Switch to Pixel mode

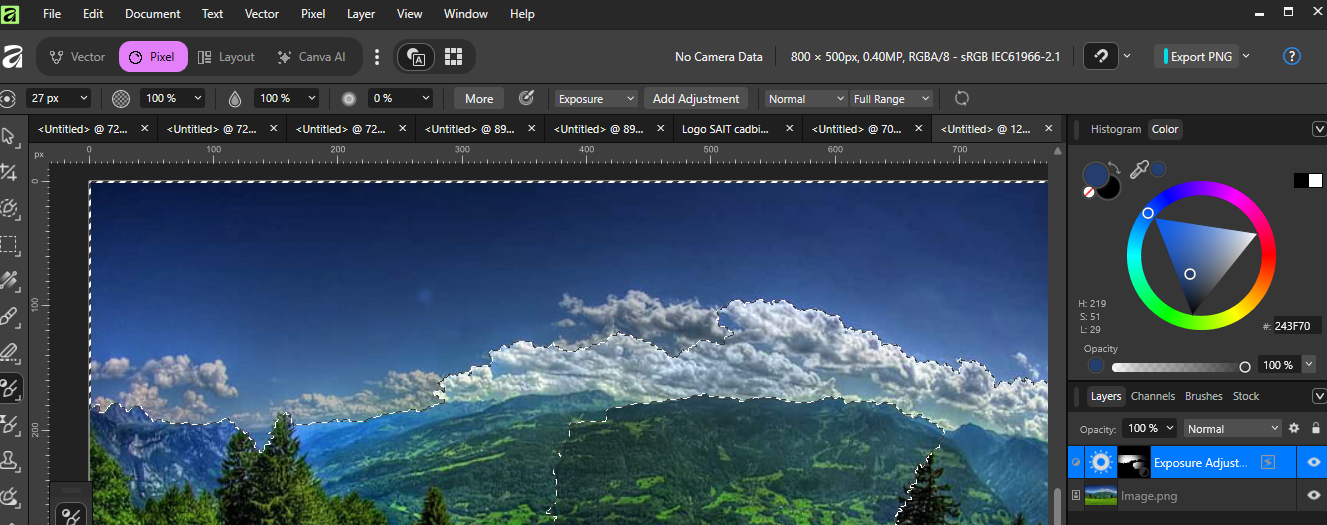pos(153,57)
